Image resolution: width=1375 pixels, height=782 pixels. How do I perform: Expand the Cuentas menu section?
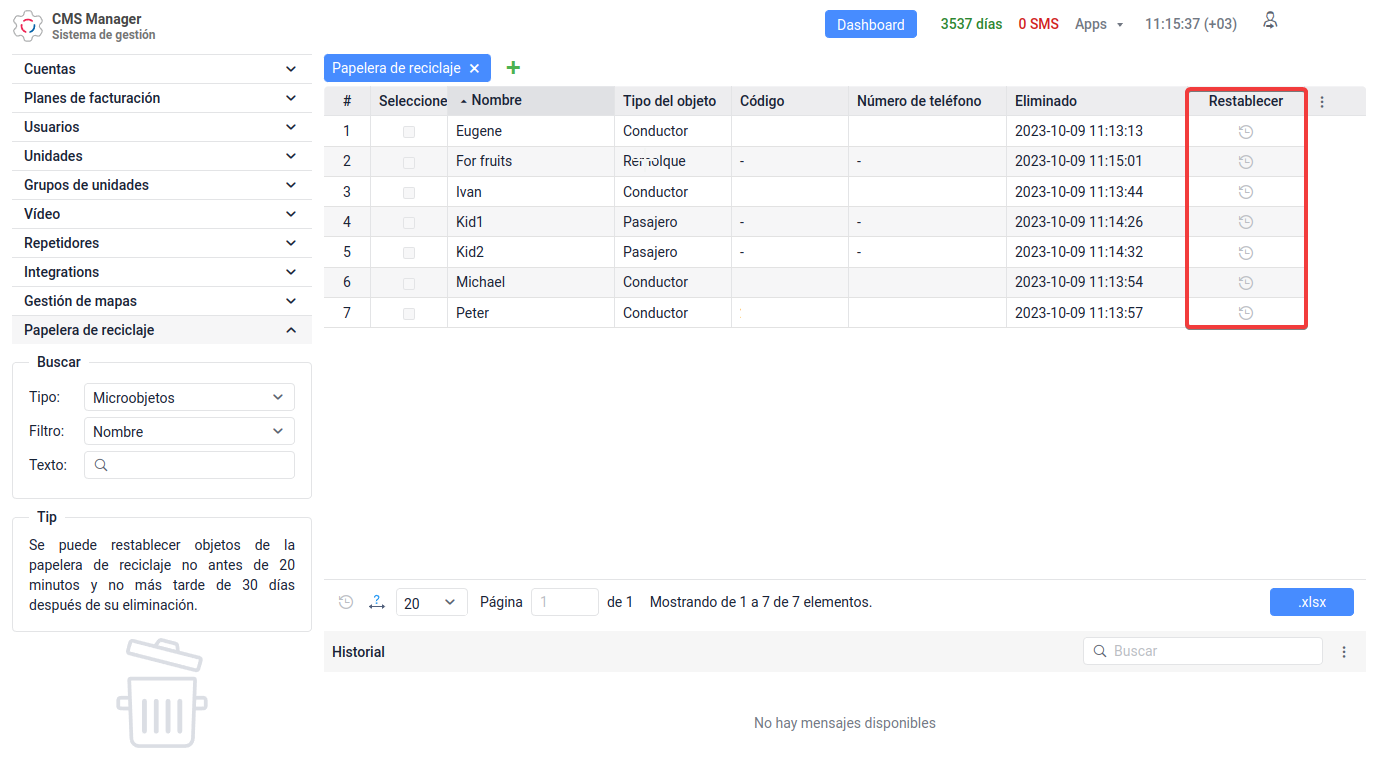(x=161, y=69)
